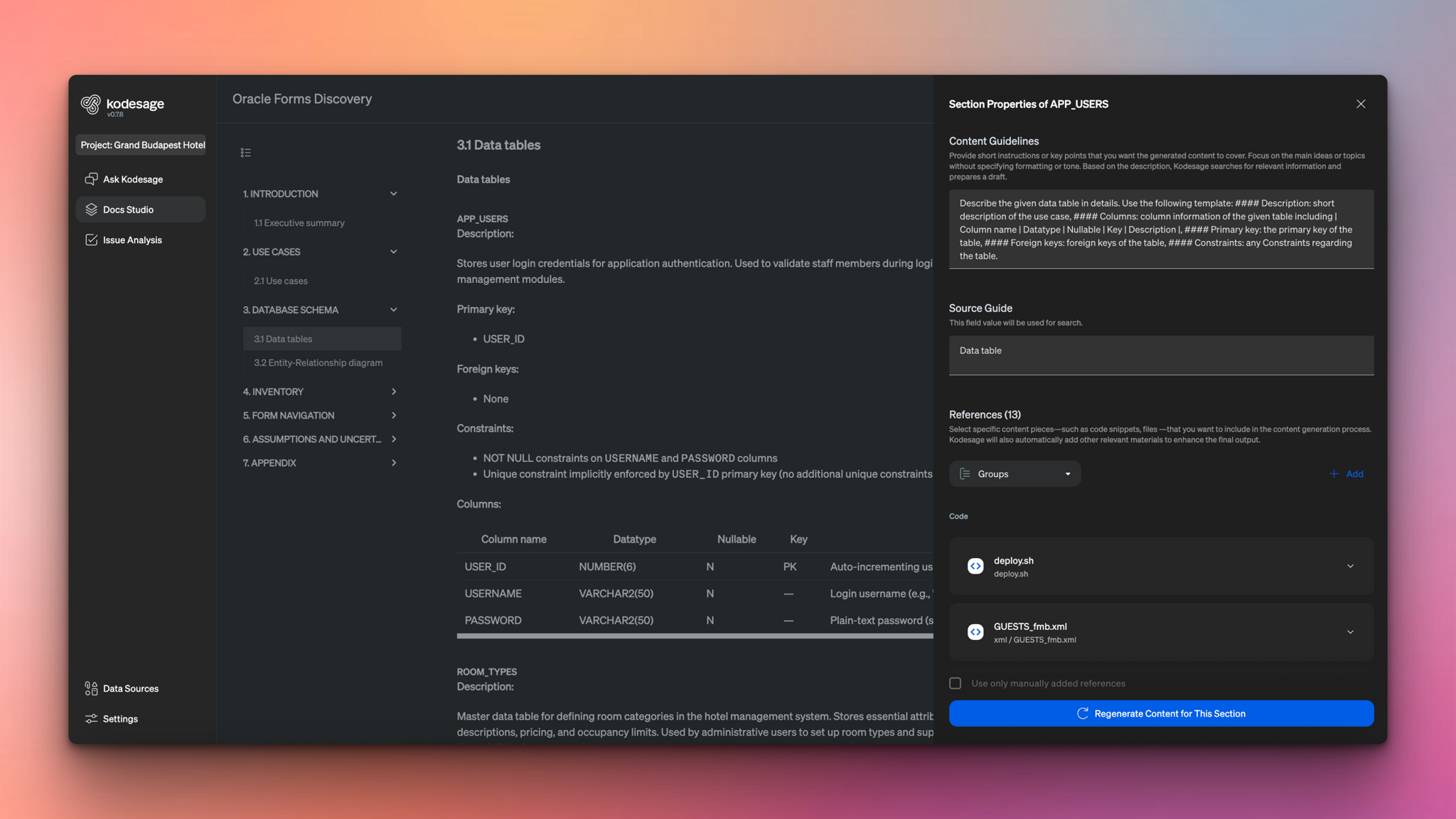Click Regenerate Content for This Section

[1161, 714]
